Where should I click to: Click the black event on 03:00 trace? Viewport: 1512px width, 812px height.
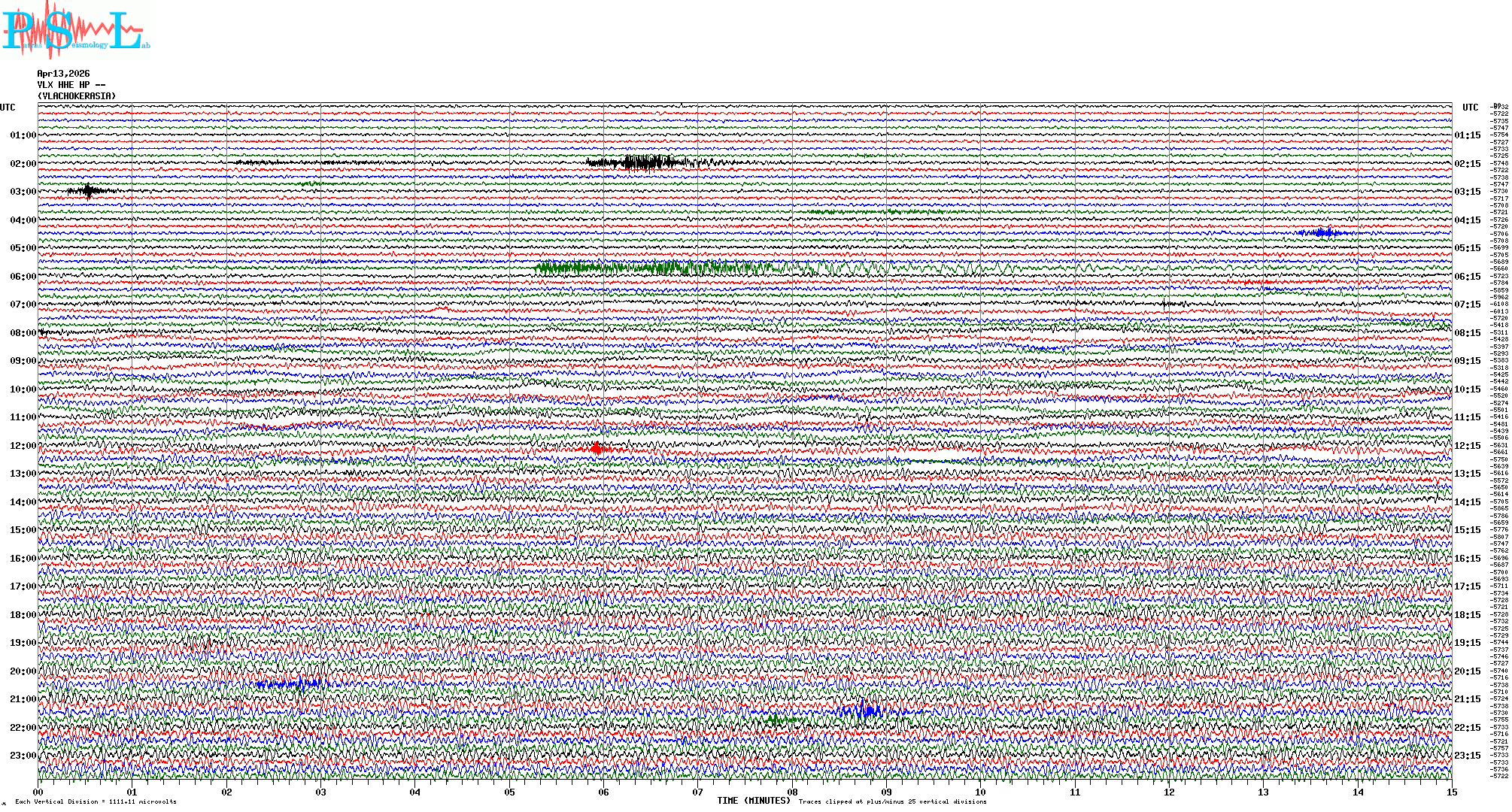coord(89,190)
